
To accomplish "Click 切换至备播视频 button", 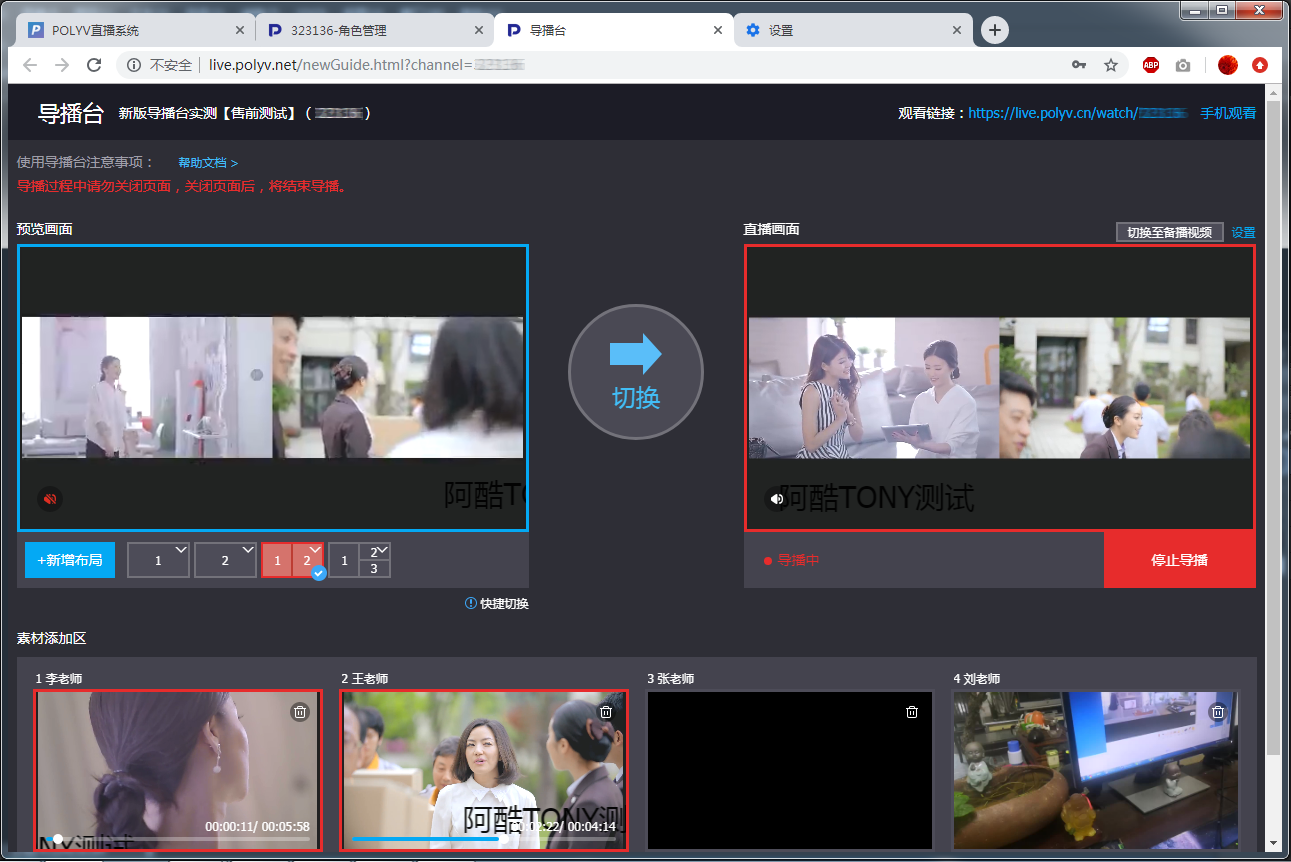I will (1169, 232).
